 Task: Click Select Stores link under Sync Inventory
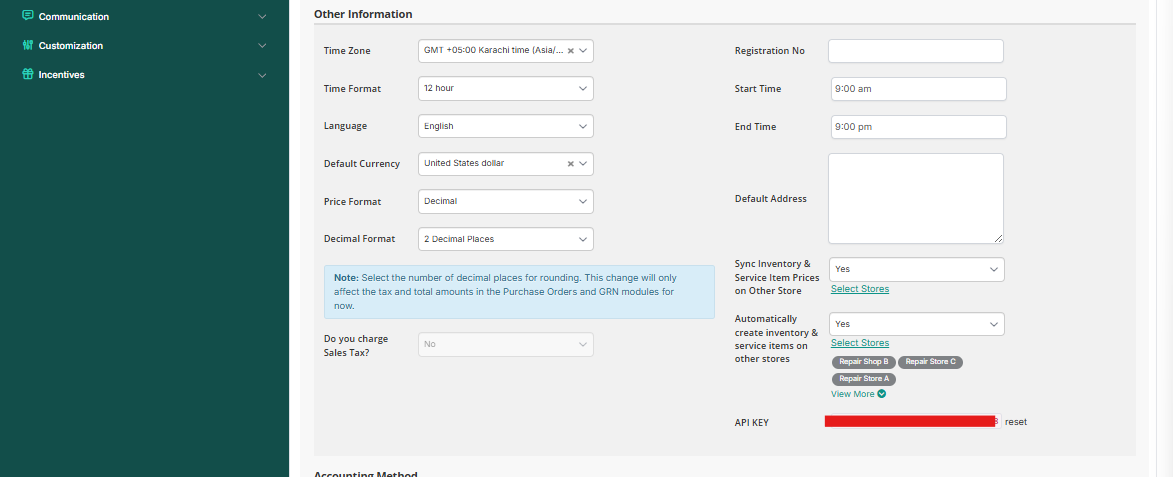(x=859, y=289)
